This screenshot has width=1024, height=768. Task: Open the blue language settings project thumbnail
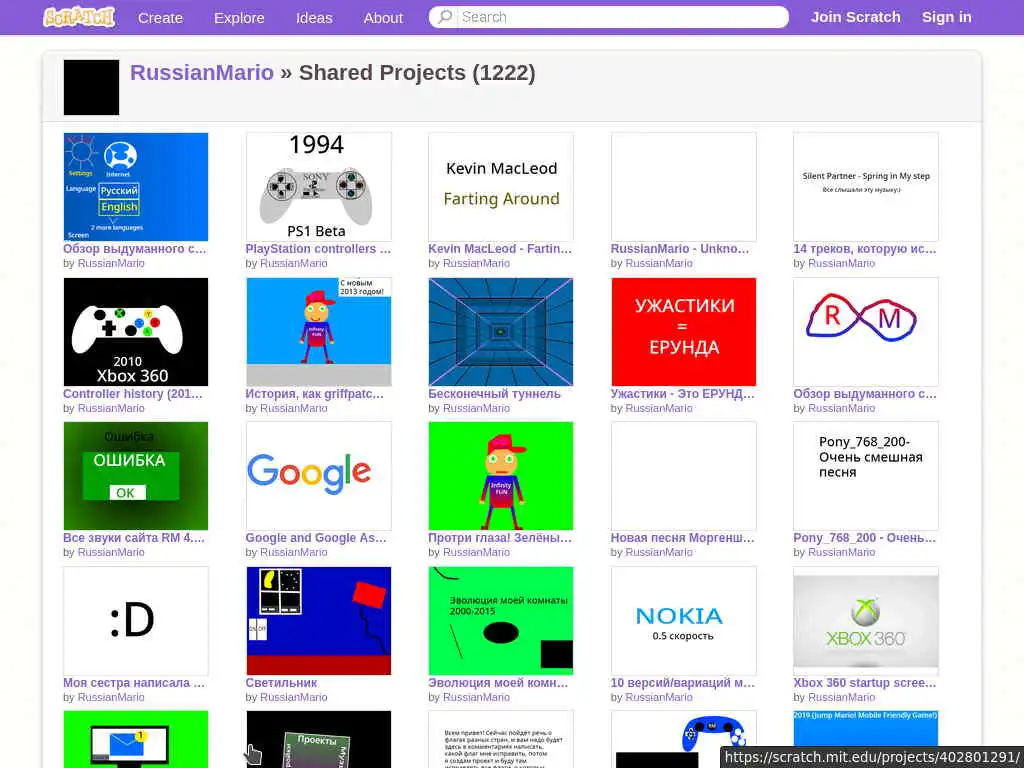pos(136,187)
